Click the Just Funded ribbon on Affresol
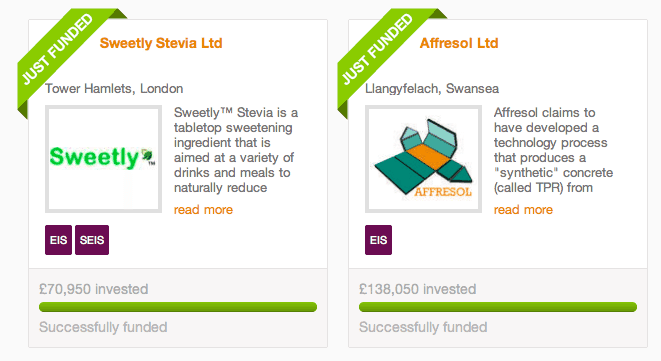This screenshot has height=361, width=661. [379, 48]
